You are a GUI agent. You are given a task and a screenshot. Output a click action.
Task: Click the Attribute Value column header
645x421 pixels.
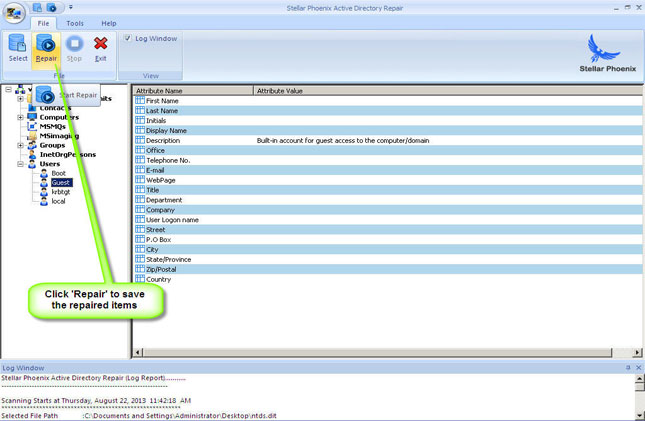point(448,91)
